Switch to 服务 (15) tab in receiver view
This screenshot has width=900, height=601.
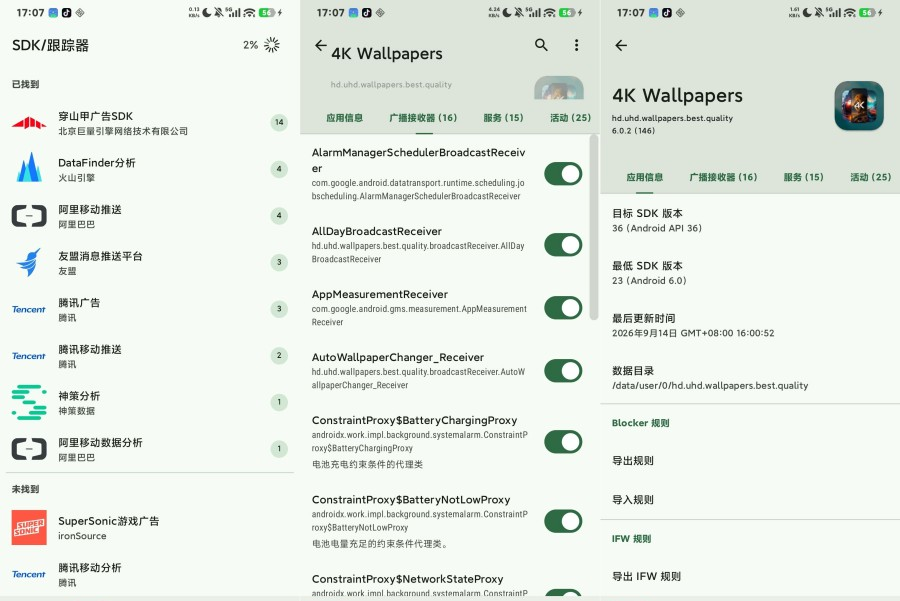[x=503, y=118]
